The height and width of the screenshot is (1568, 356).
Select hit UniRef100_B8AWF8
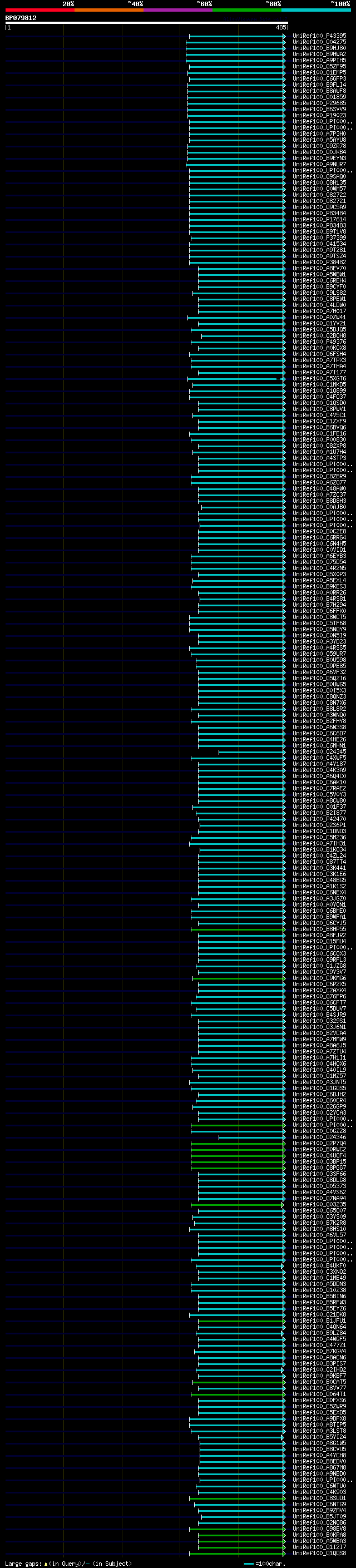click(x=319, y=91)
